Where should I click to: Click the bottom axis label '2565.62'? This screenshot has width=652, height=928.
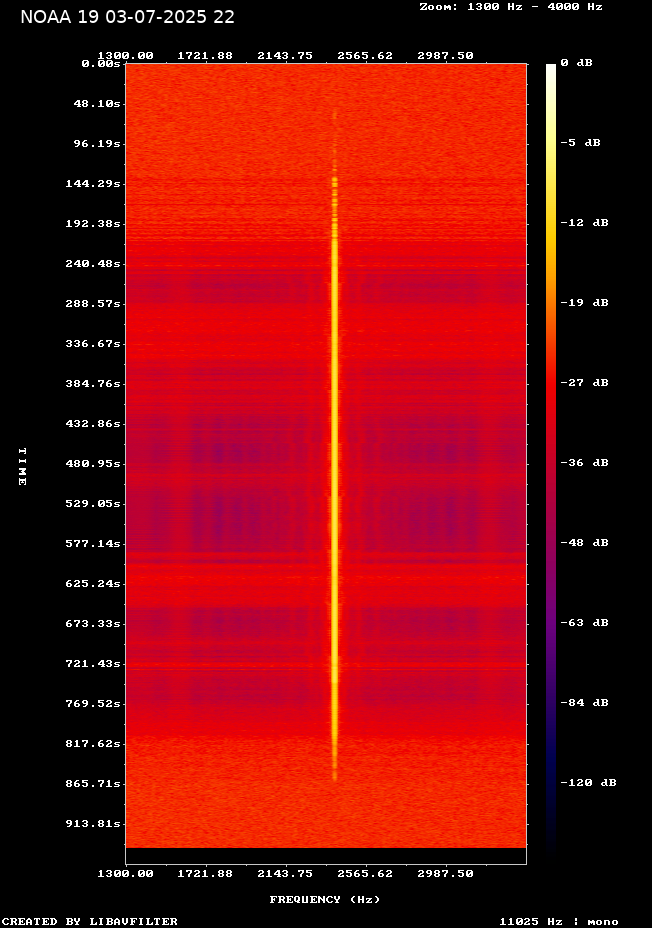[x=365, y=874]
